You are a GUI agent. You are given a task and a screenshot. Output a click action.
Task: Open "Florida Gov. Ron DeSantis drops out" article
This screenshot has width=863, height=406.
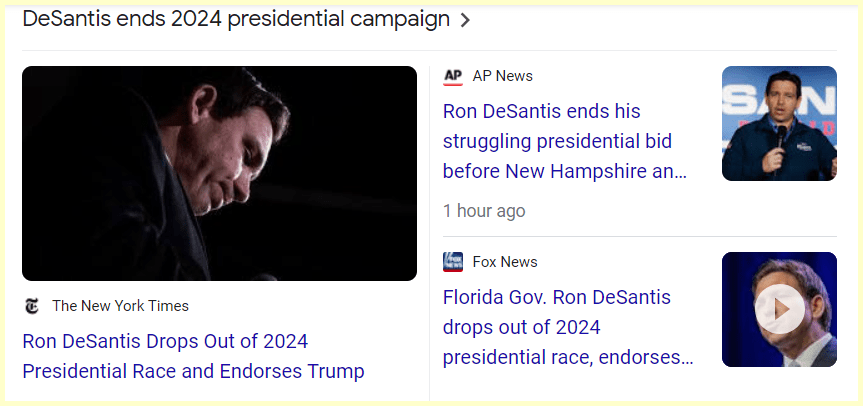pos(557,297)
